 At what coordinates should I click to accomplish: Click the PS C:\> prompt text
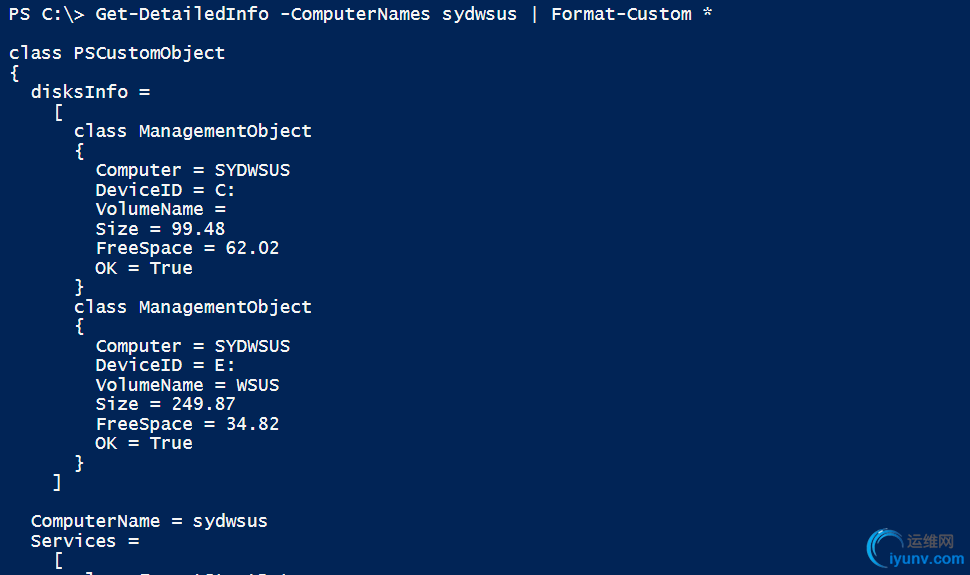(46, 14)
